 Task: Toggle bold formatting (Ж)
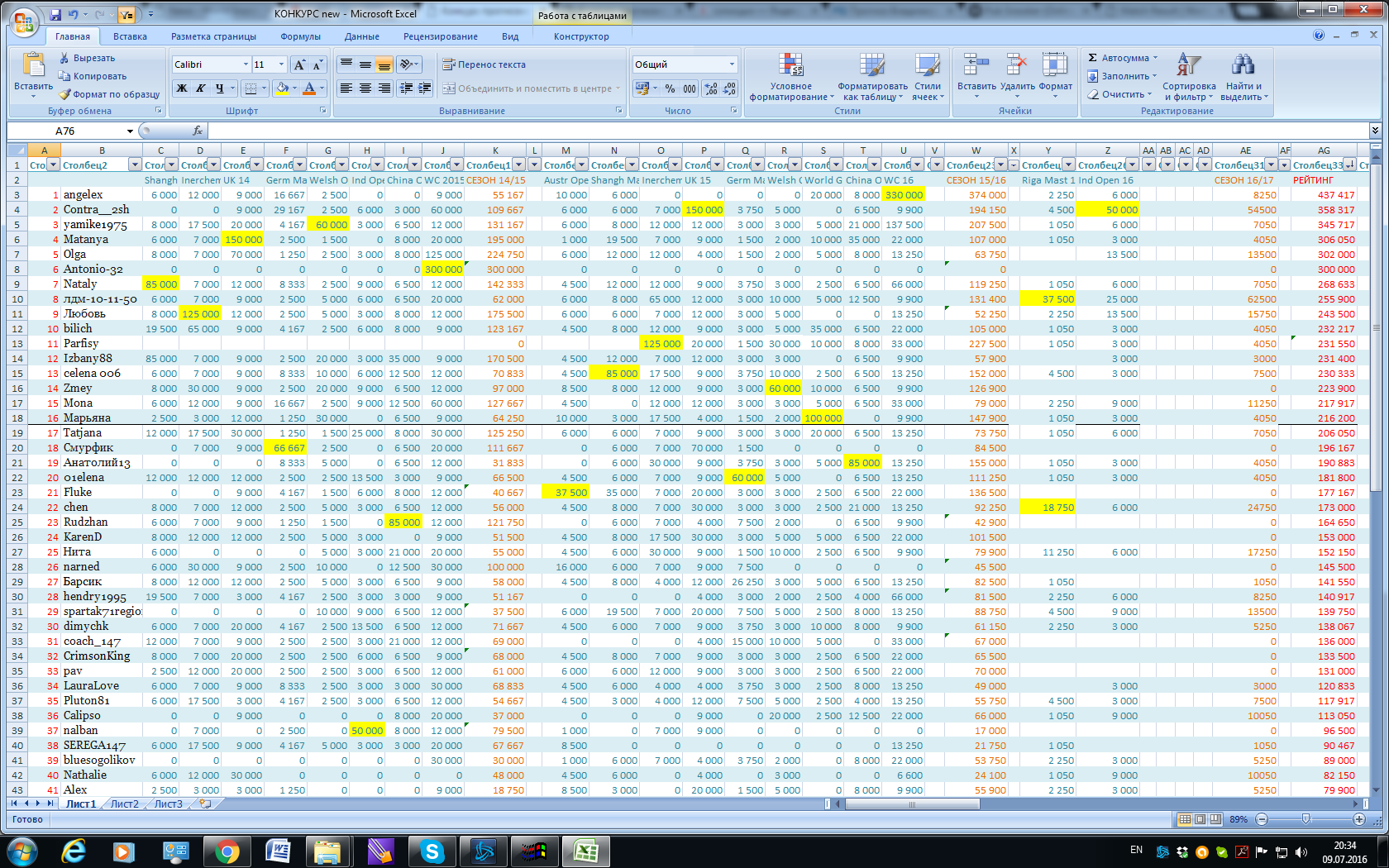(182, 88)
